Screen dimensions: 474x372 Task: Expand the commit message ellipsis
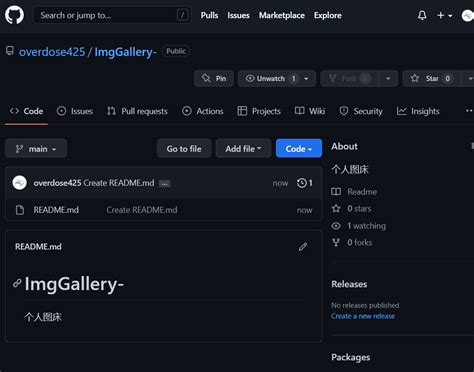pyautogui.click(x=164, y=184)
